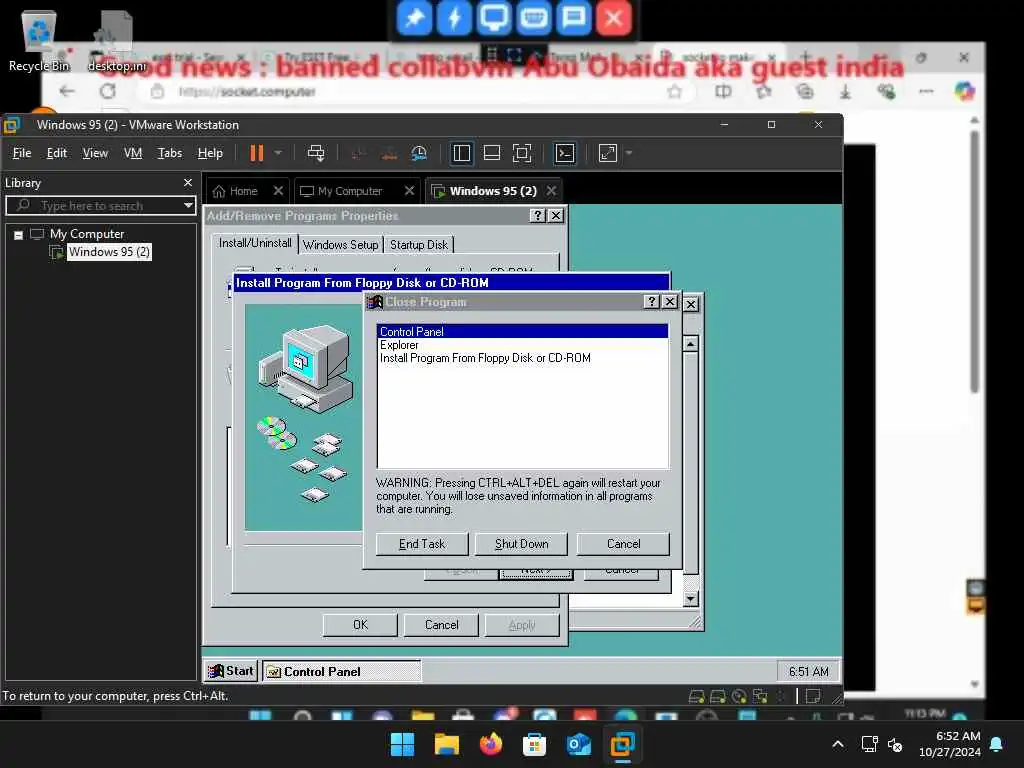Collapse the My Computer tree node
Viewport: 1024px width, 768px height.
19,234
